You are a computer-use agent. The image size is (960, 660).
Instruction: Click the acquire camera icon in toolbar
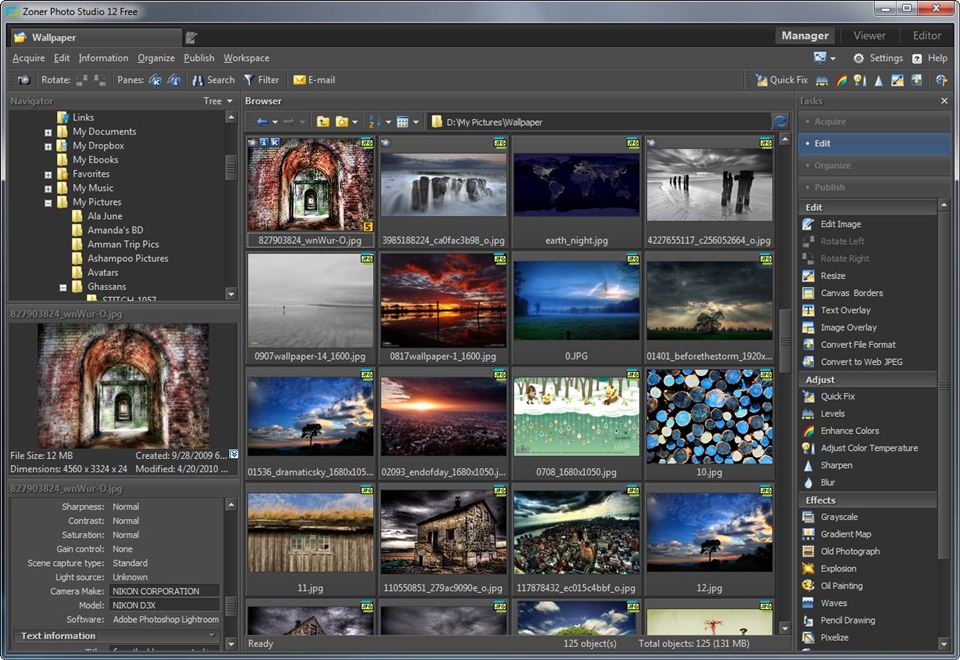(23, 80)
